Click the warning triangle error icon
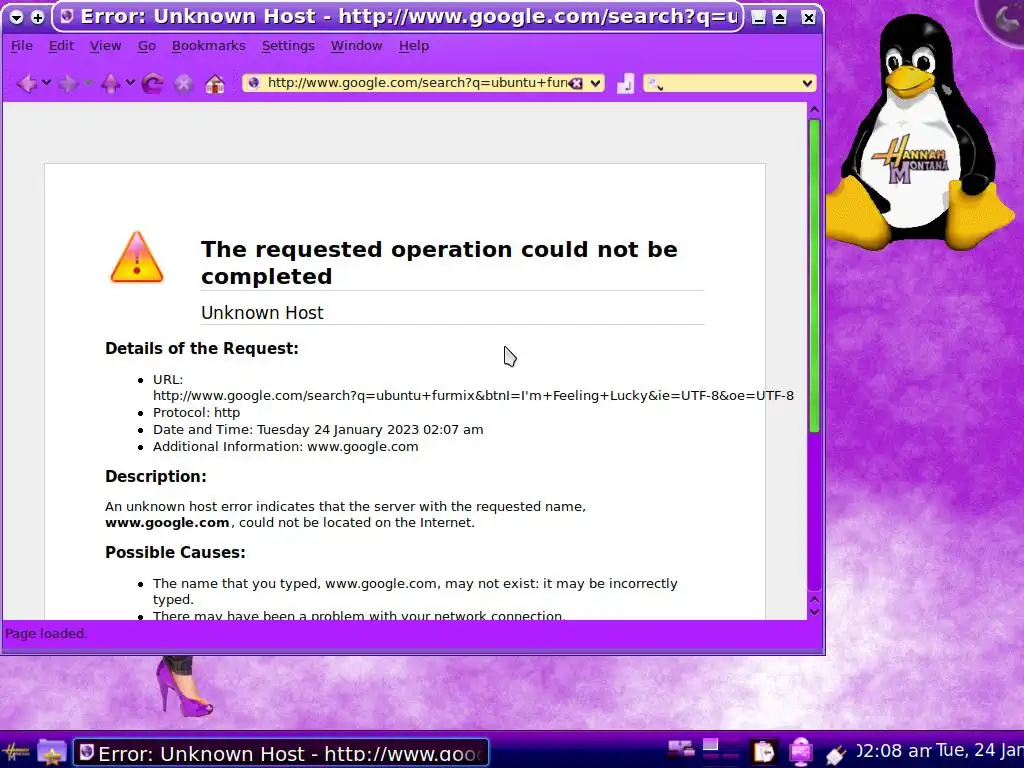This screenshot has height=768, width=1024. point(136,257)
